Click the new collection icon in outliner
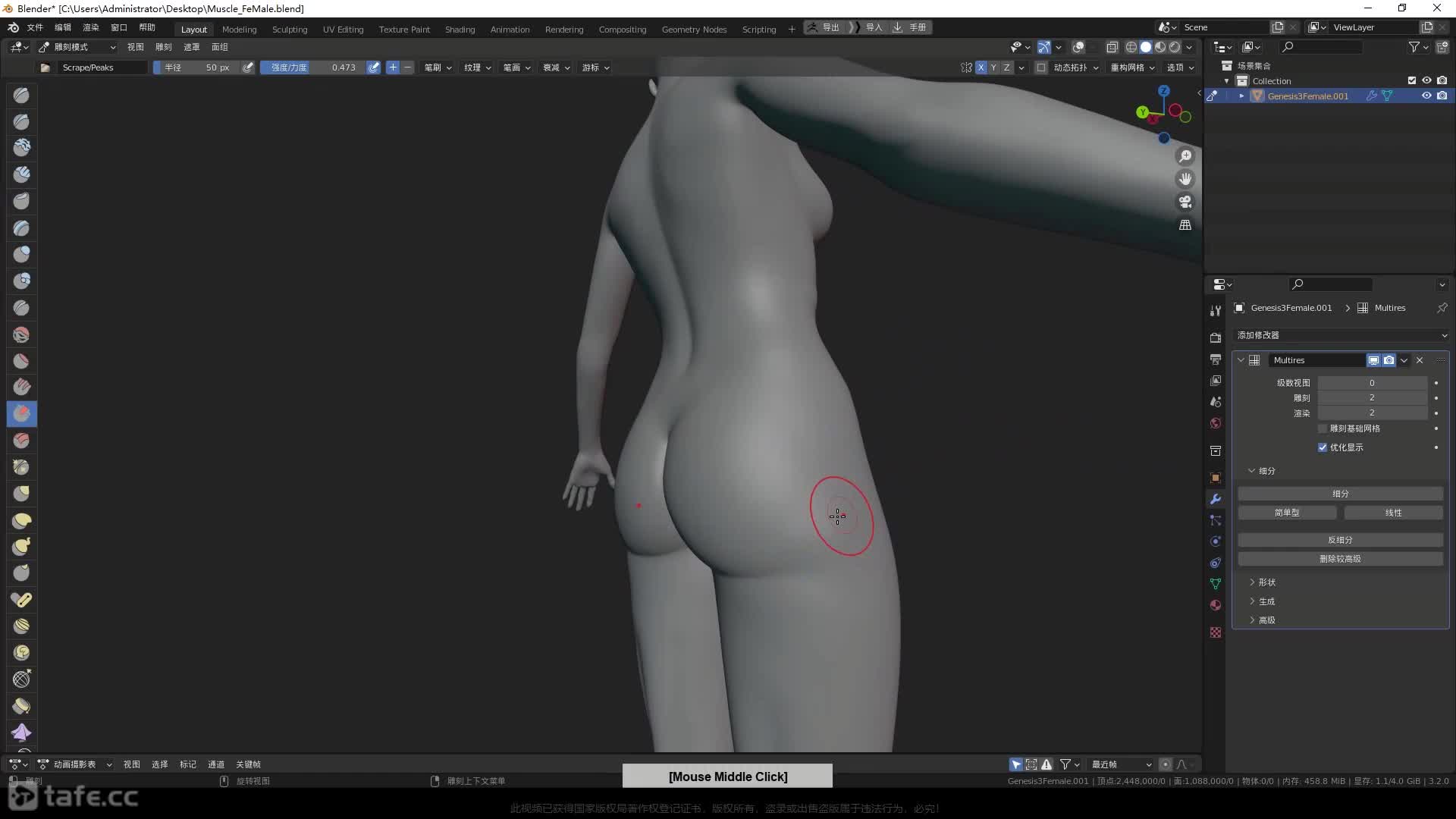 [x=1442, y=47]
